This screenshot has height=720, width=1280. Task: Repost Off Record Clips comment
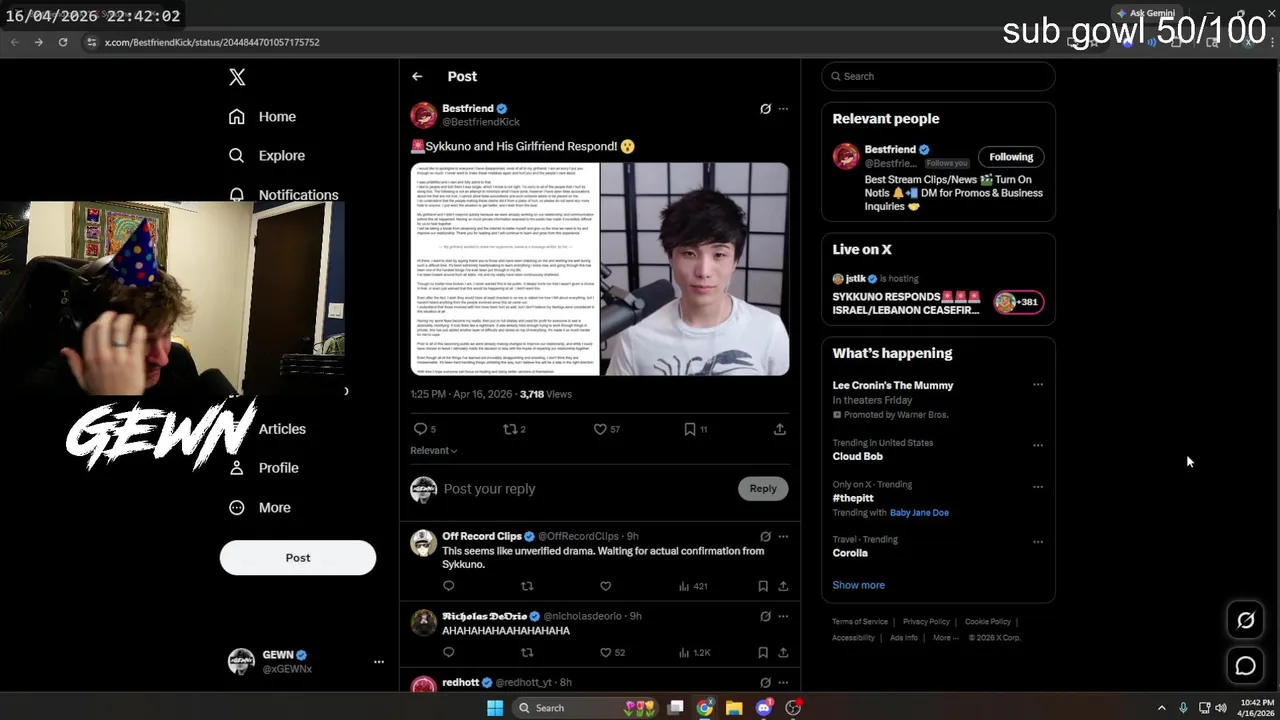tap(527, 586)
